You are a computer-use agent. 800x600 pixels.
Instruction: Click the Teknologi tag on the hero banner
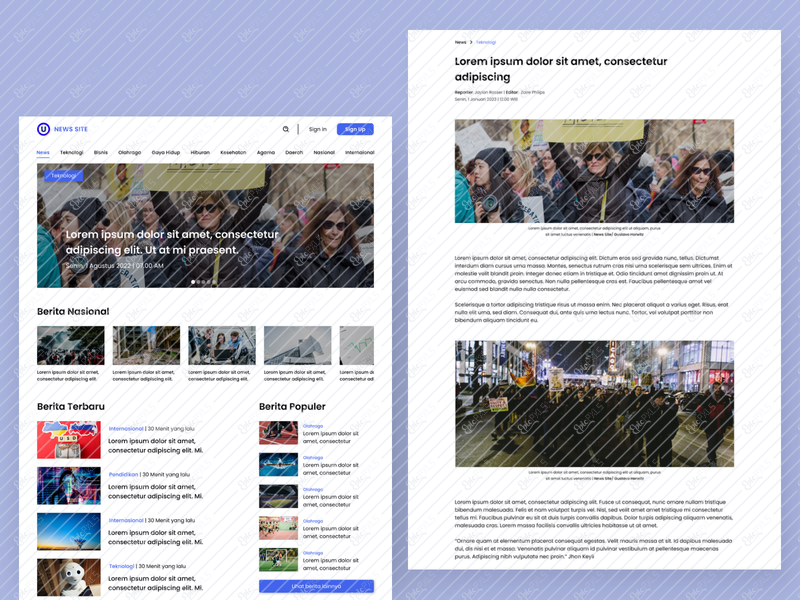click(64, 176)
